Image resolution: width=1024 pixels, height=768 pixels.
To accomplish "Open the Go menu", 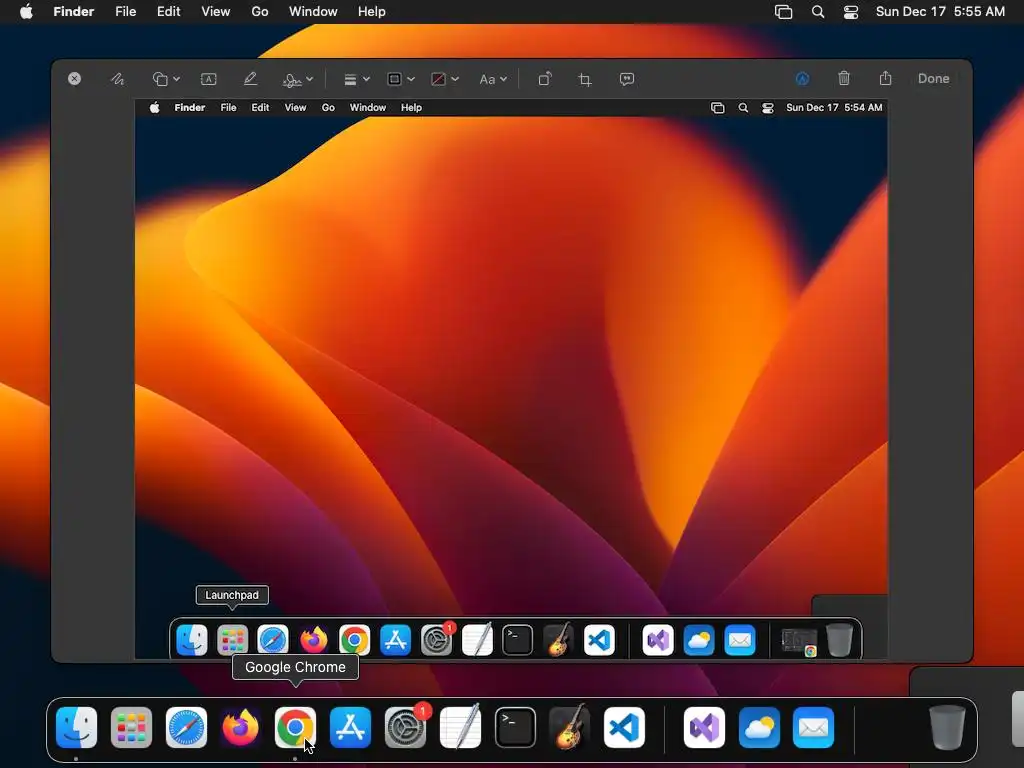I will click(x=260, y=12).
